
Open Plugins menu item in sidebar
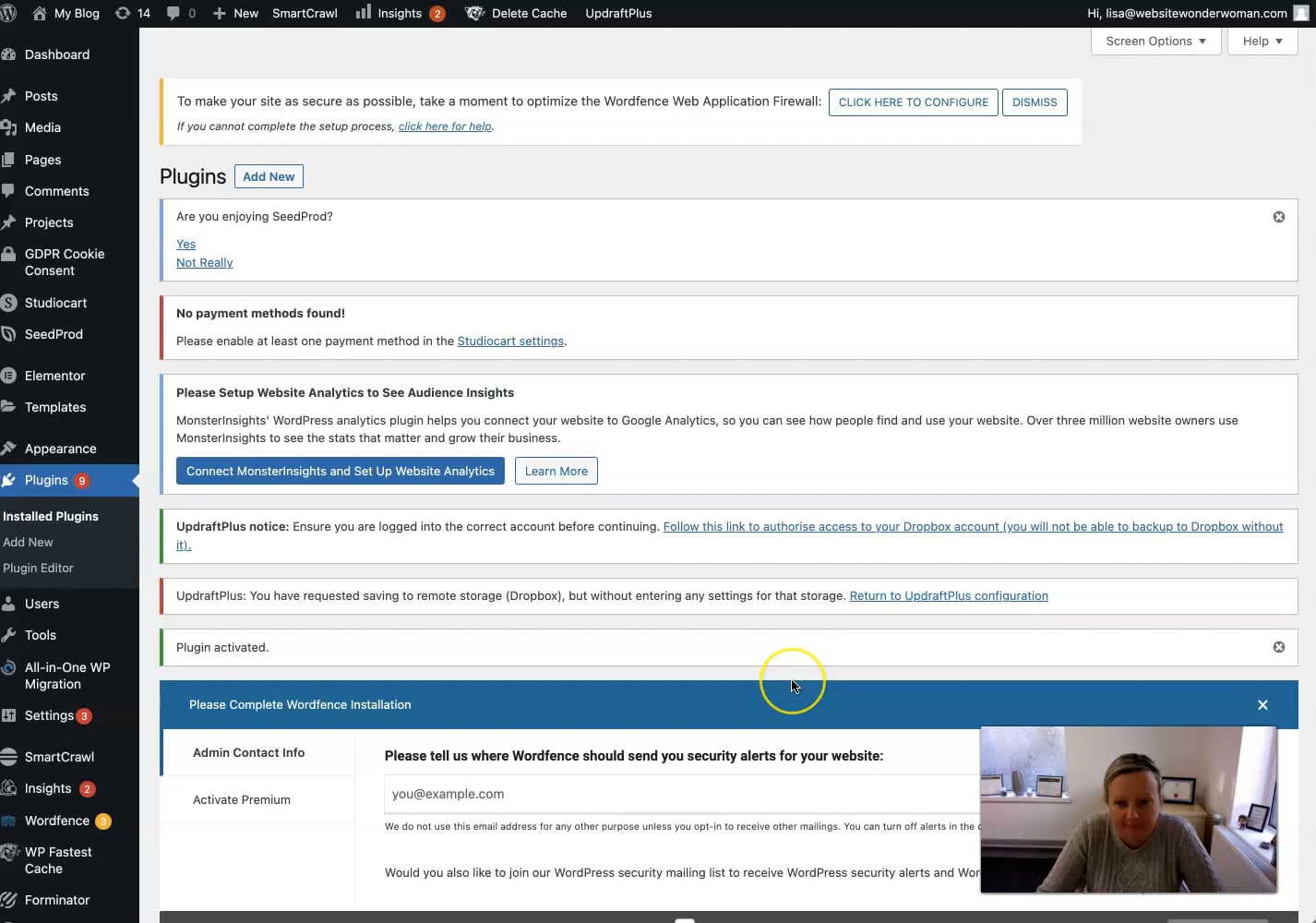(x=69, y=480)
